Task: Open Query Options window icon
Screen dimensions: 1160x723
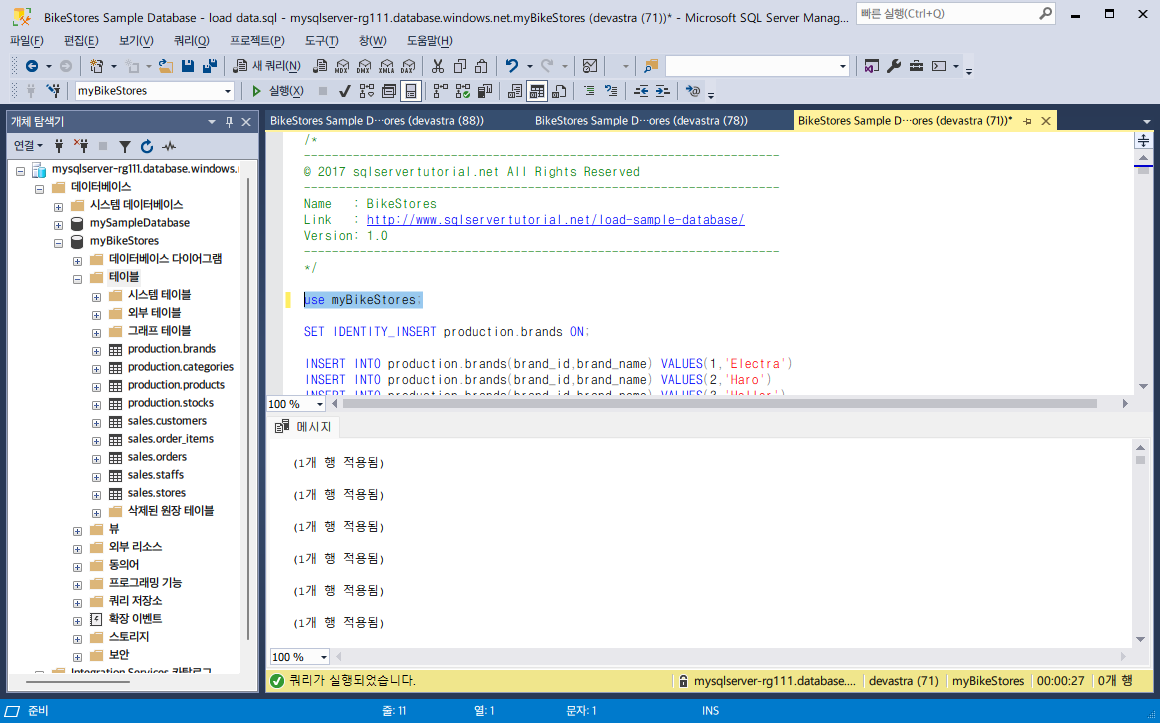Action: (389, 91)
